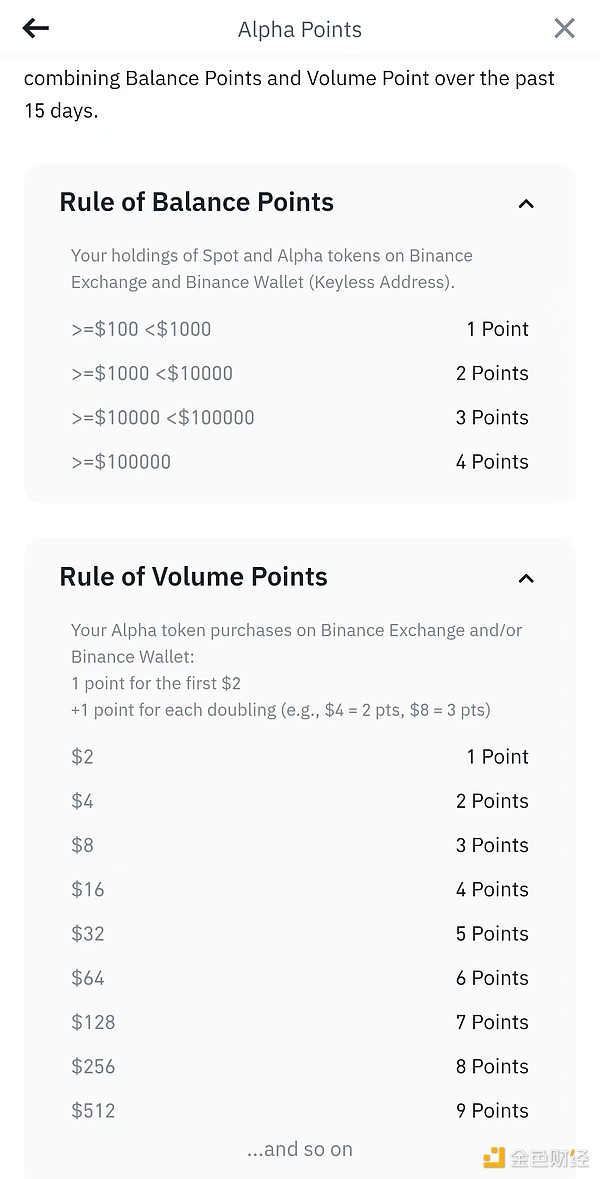Click the doubling example text in Volume rules

point(281,710)
